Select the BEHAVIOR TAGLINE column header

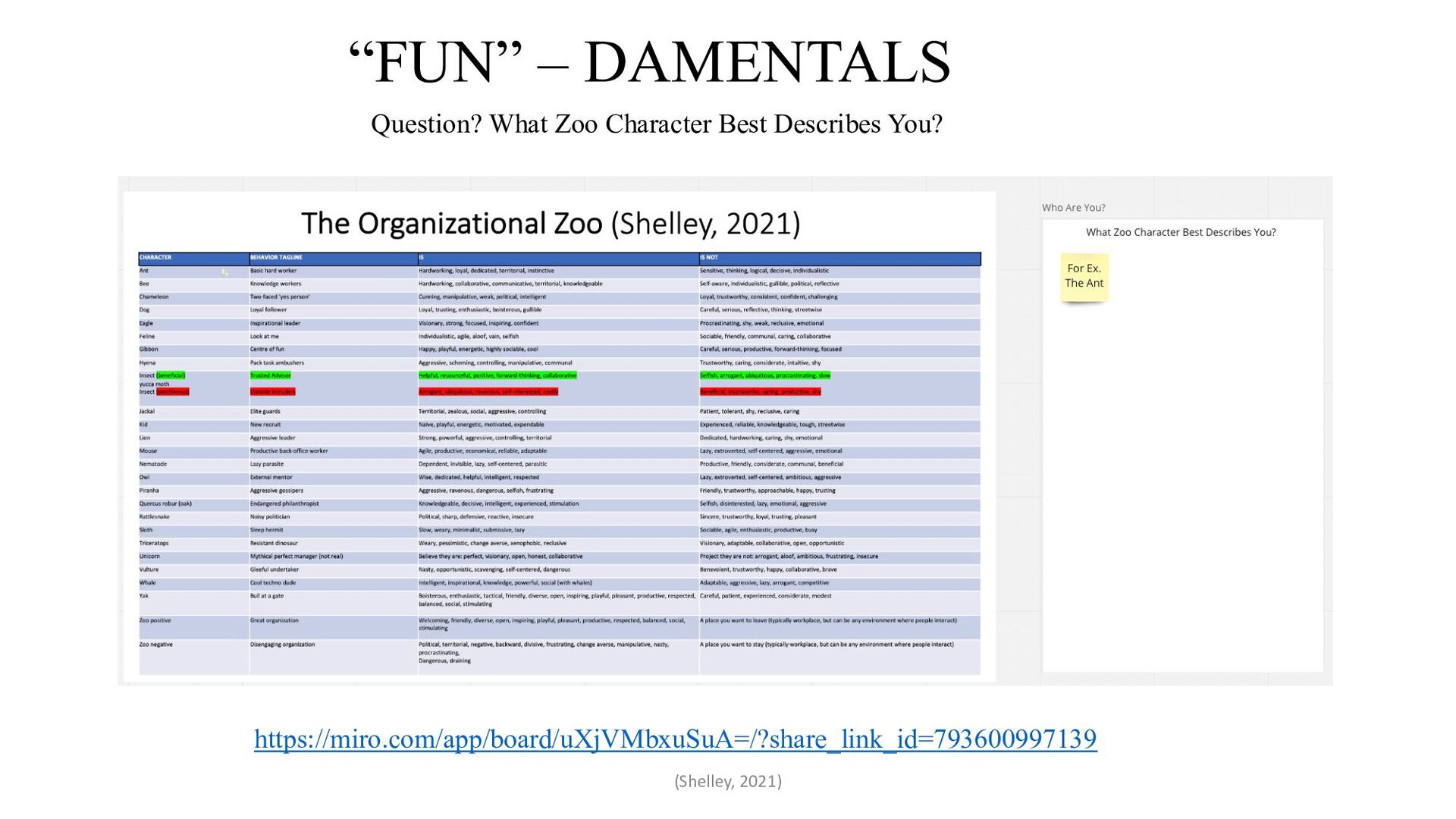point(276,258)
